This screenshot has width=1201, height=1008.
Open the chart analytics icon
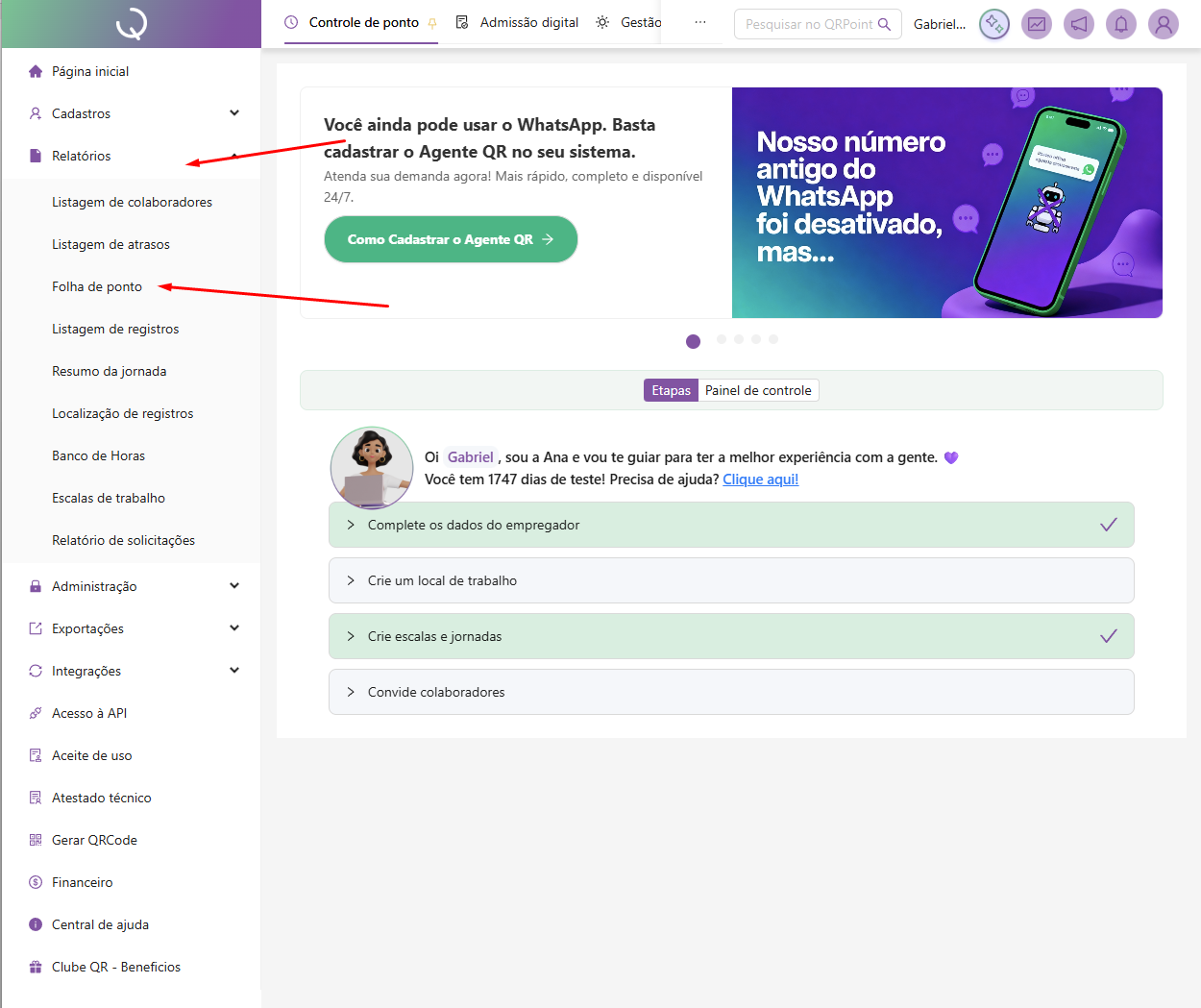click(1037, 24)
